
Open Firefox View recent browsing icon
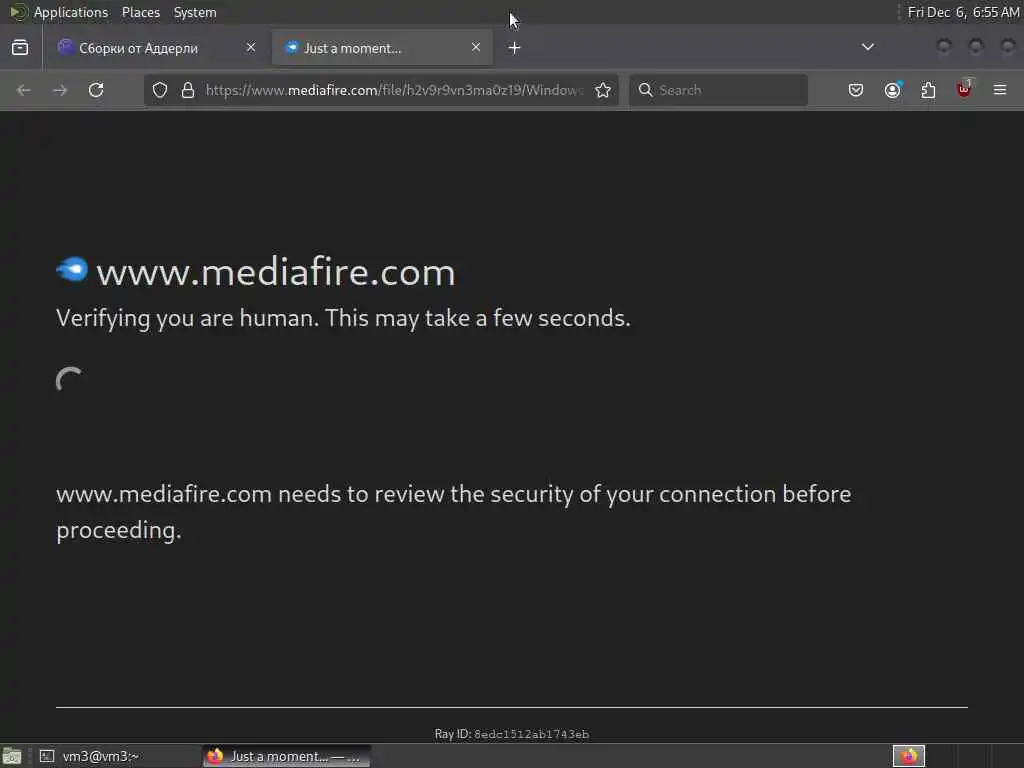tap(20, 48)
